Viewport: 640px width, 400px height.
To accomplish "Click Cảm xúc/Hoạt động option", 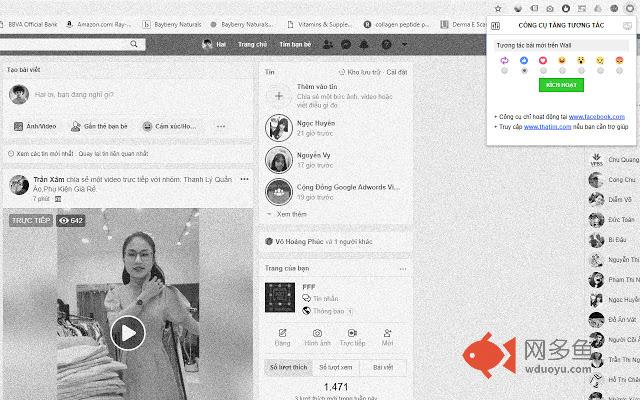I will coord(169,127).
